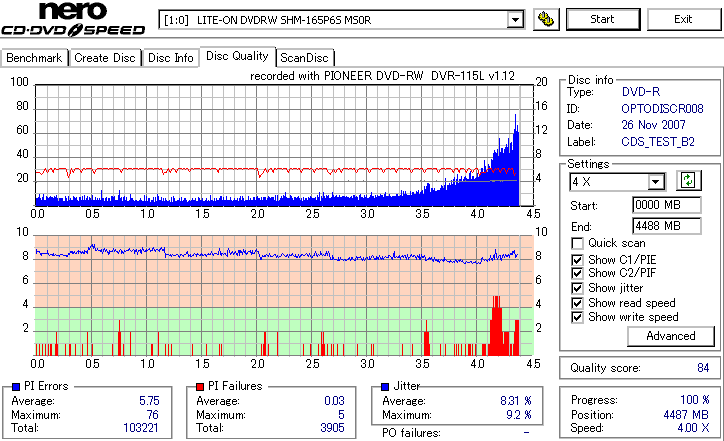724x441 pixels.
Task: Expand the 4 X speed dropdown
Action: 656,182
